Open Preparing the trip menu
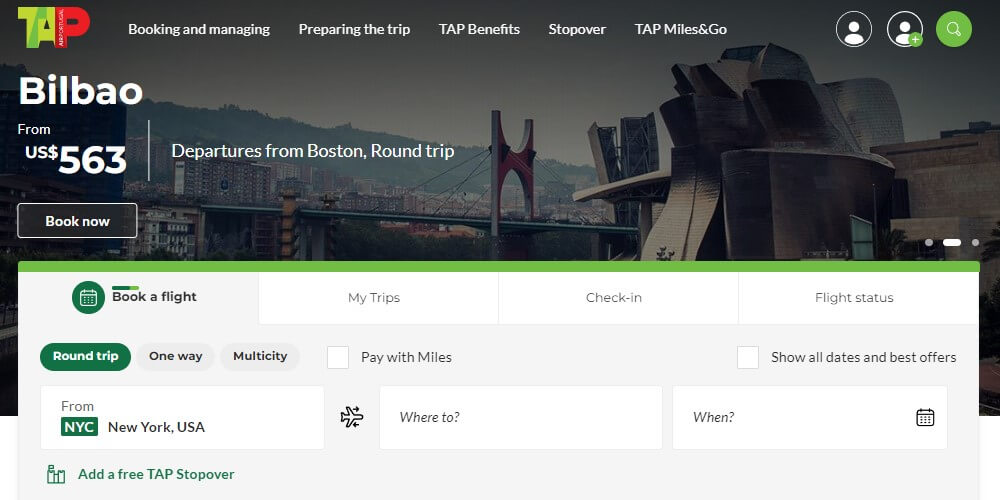The image size is (1000, 500). click(x=354, y=29)
